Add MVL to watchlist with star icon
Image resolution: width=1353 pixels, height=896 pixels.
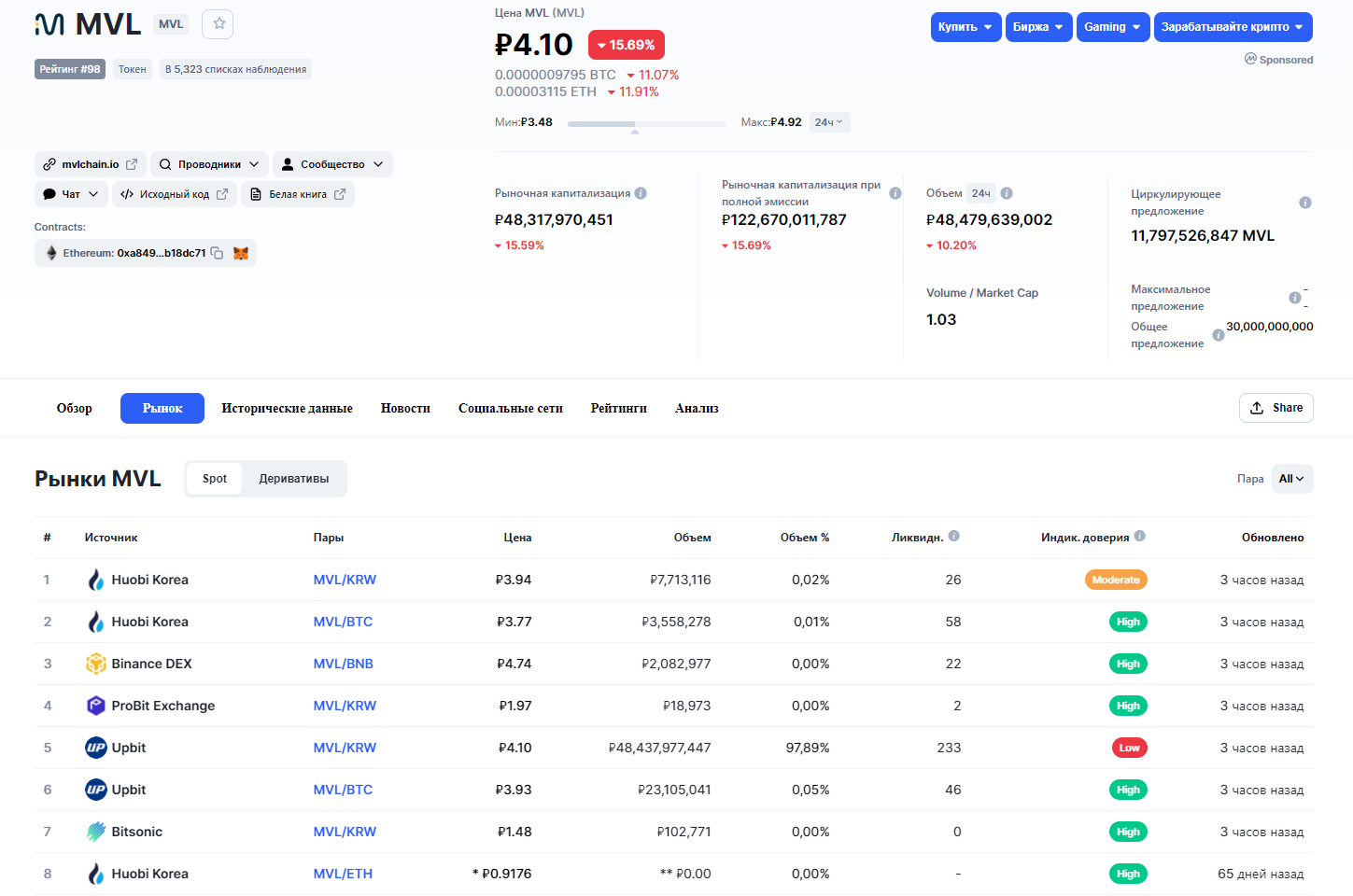218,24
